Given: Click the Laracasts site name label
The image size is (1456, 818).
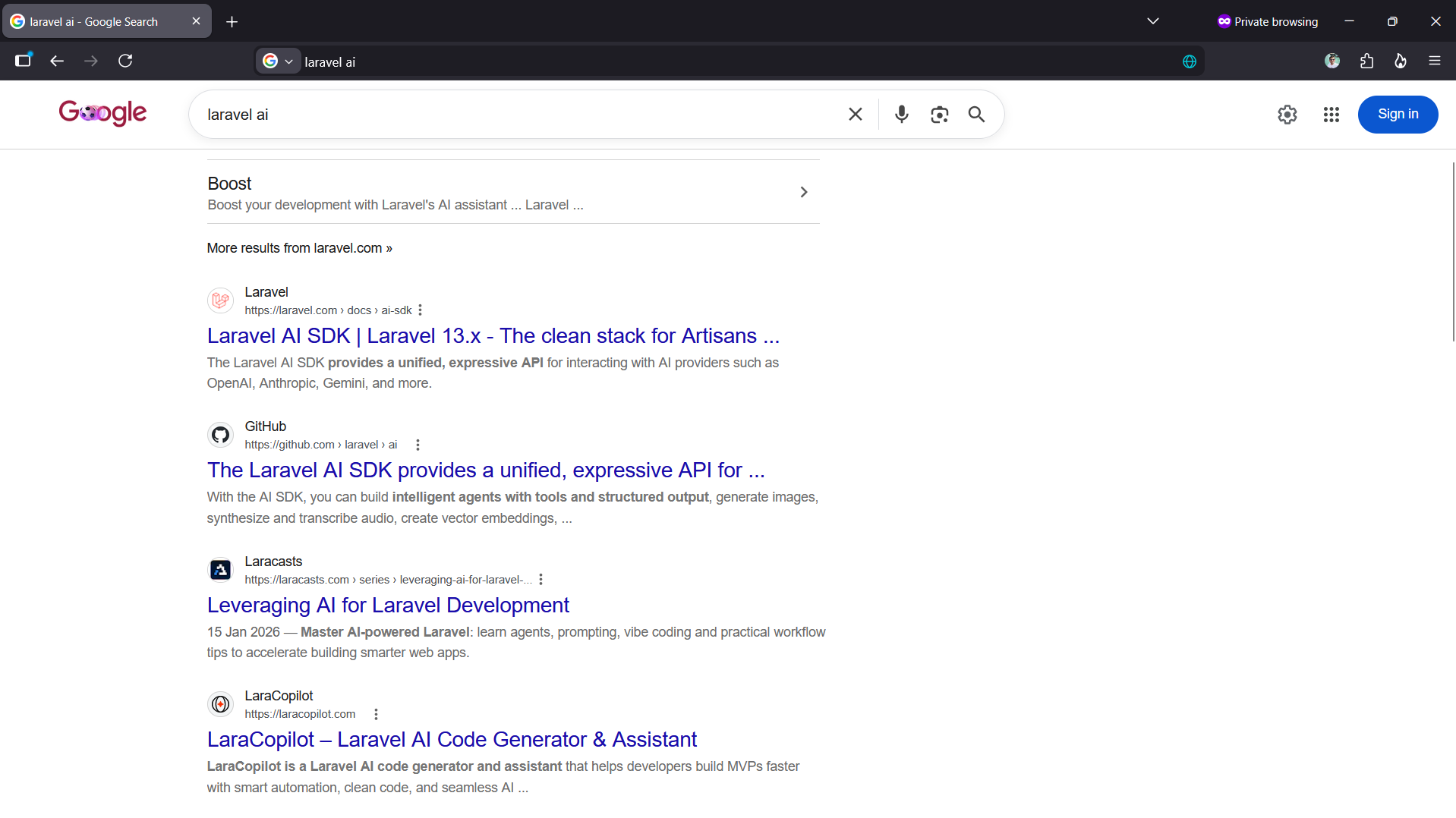Looking at the screenshot, I should point(273,562).
